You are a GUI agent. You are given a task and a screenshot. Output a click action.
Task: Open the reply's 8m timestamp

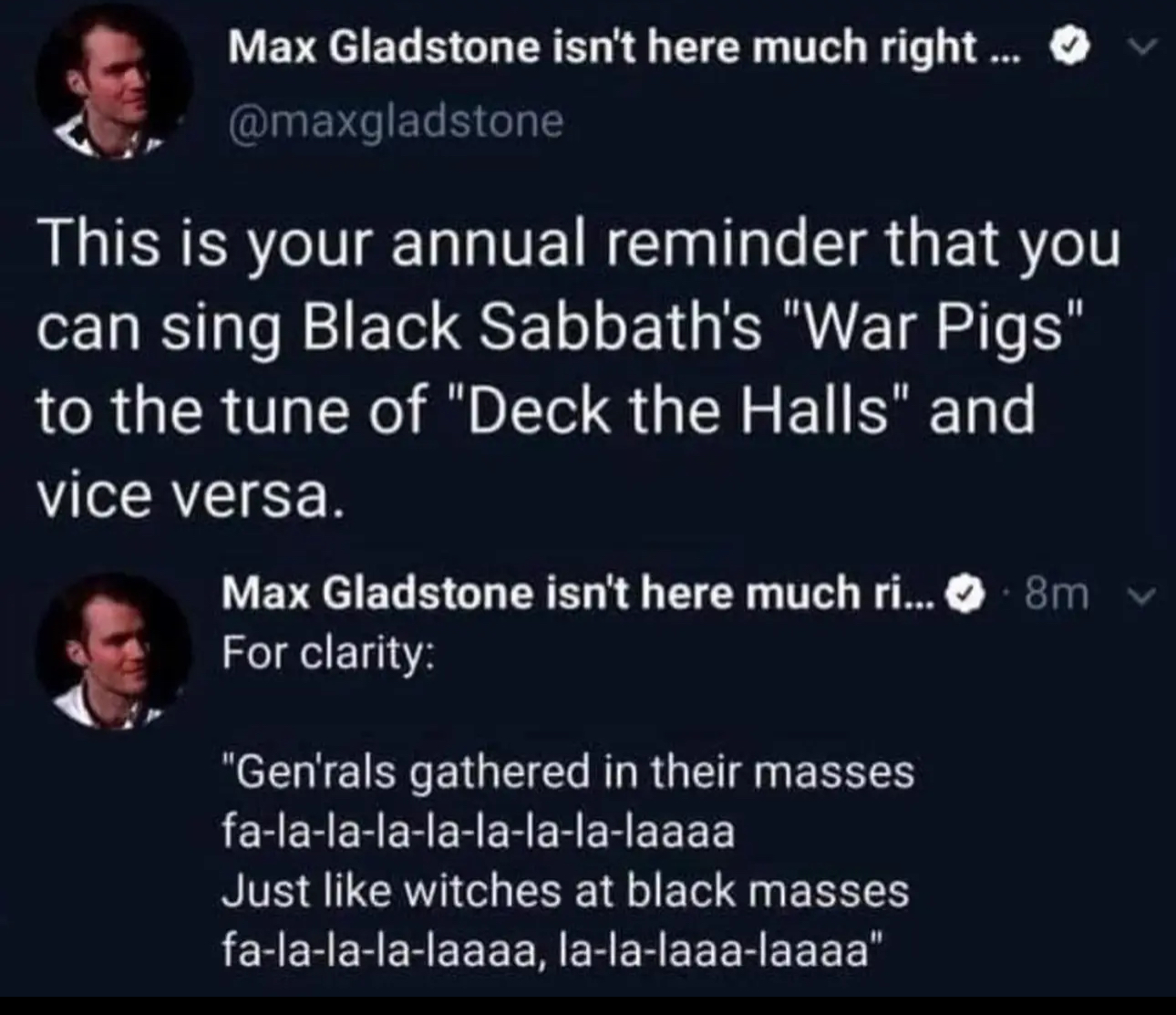tap(1057, 595)
